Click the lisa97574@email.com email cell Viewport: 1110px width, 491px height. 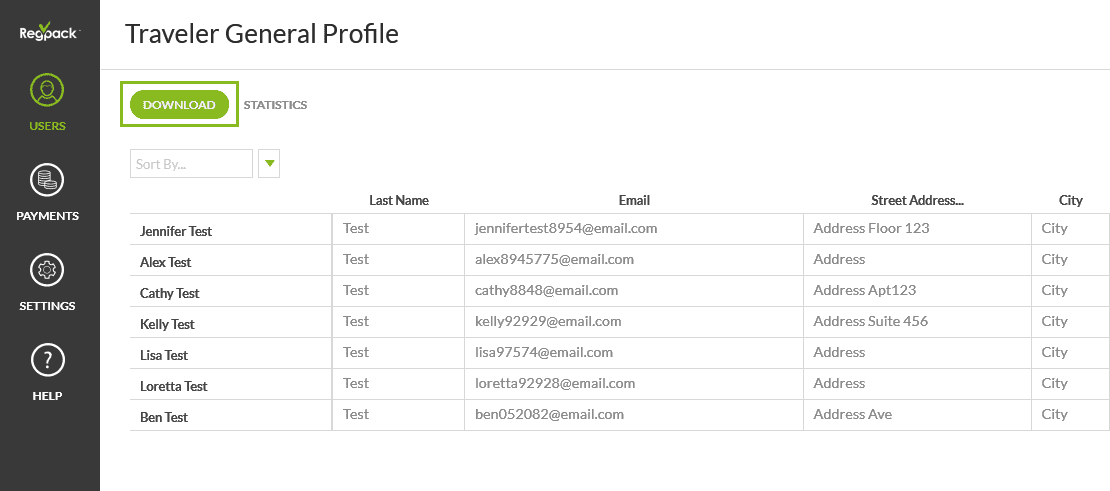[x=544, y=352]
